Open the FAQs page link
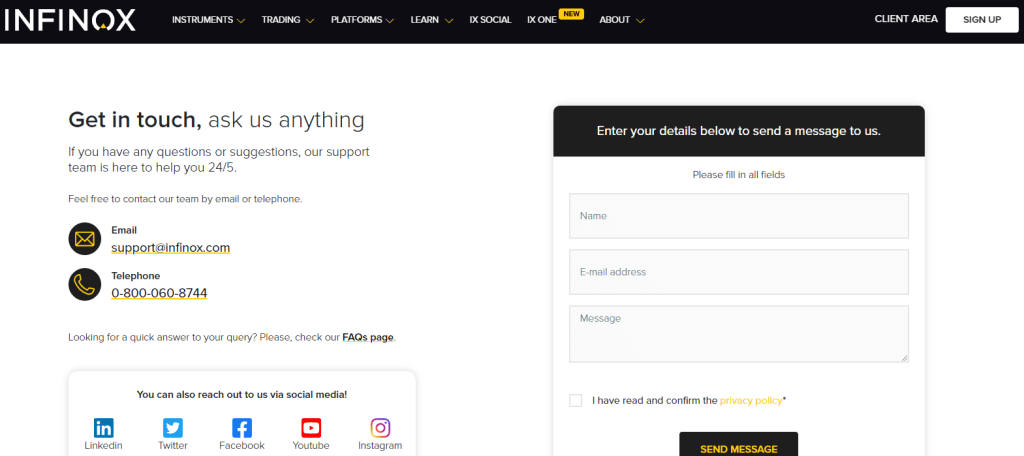The height and width of the screenshot is (456, 1024). point(368,338)
